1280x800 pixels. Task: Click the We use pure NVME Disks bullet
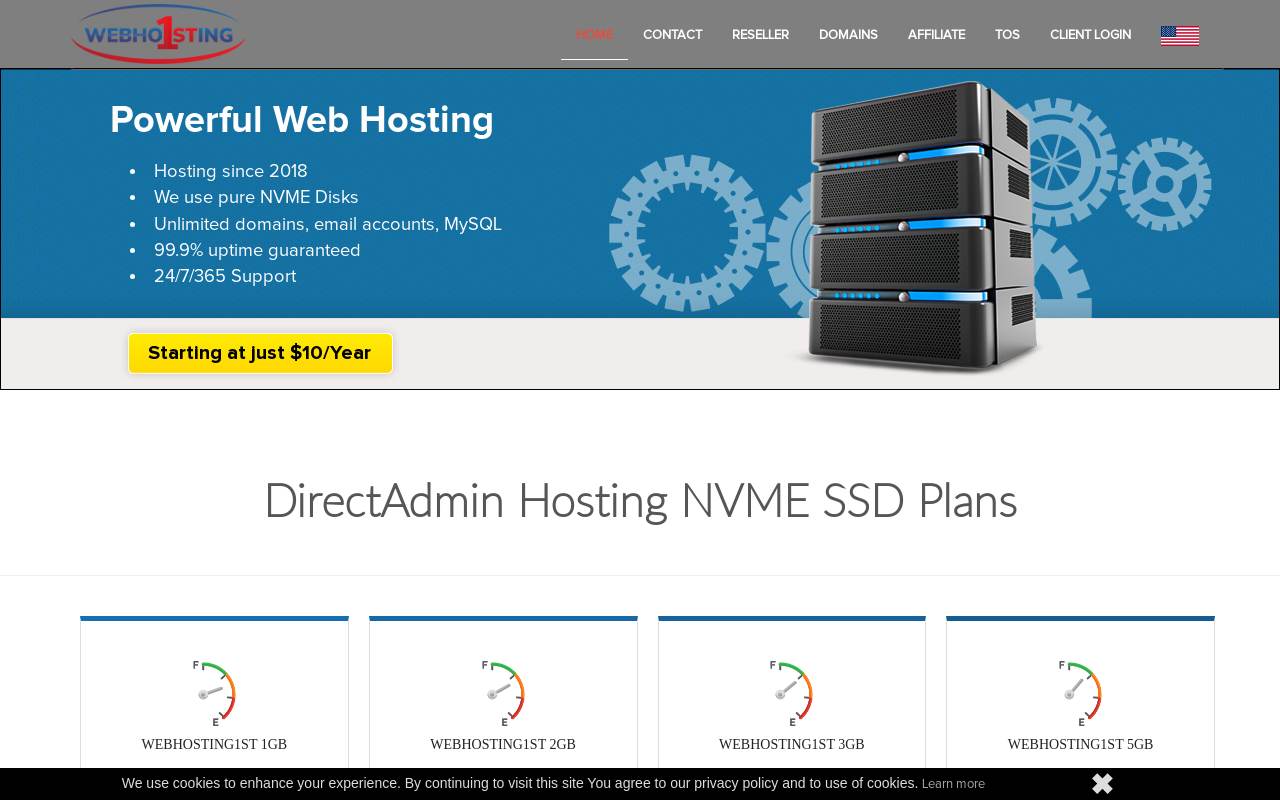click(x=256, y=197)
